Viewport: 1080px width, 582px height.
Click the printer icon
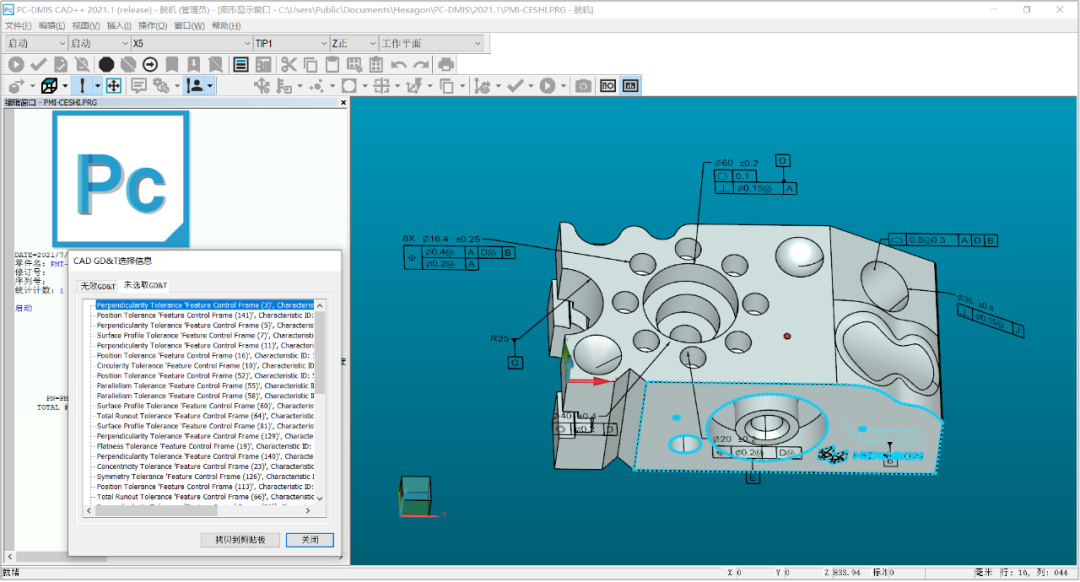click(x=446, y=65)
